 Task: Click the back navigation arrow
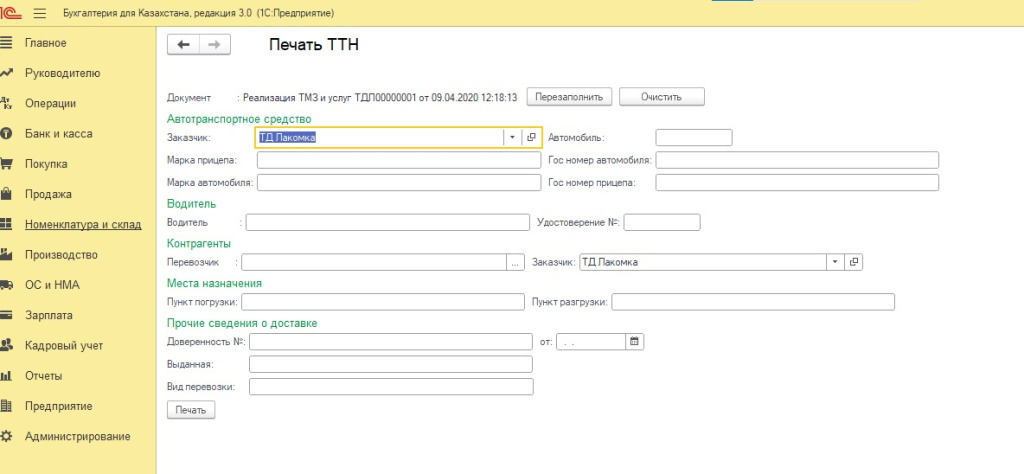pos(183,44)
